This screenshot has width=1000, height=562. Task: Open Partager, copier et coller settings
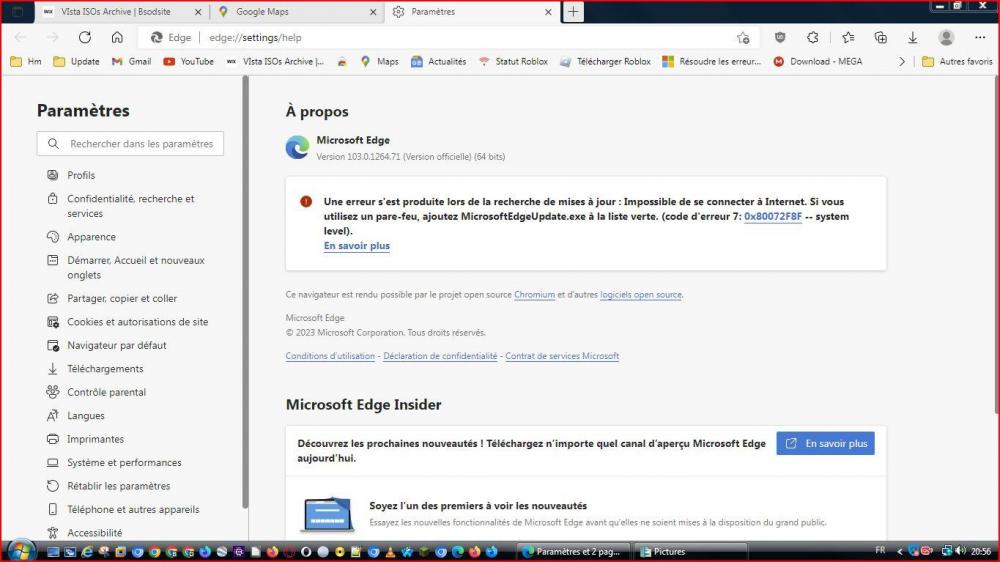click(122, 298)
